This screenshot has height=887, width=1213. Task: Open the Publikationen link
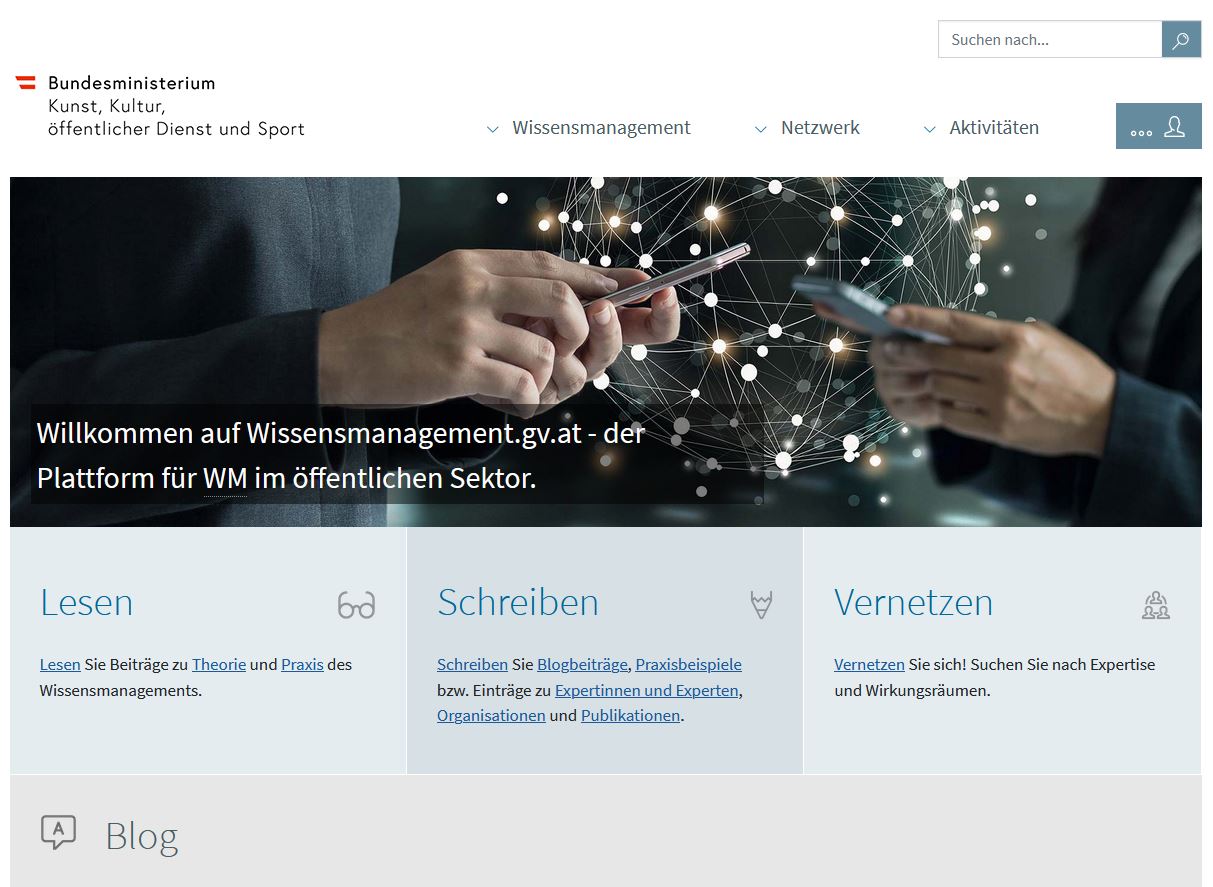pos(630,715)
